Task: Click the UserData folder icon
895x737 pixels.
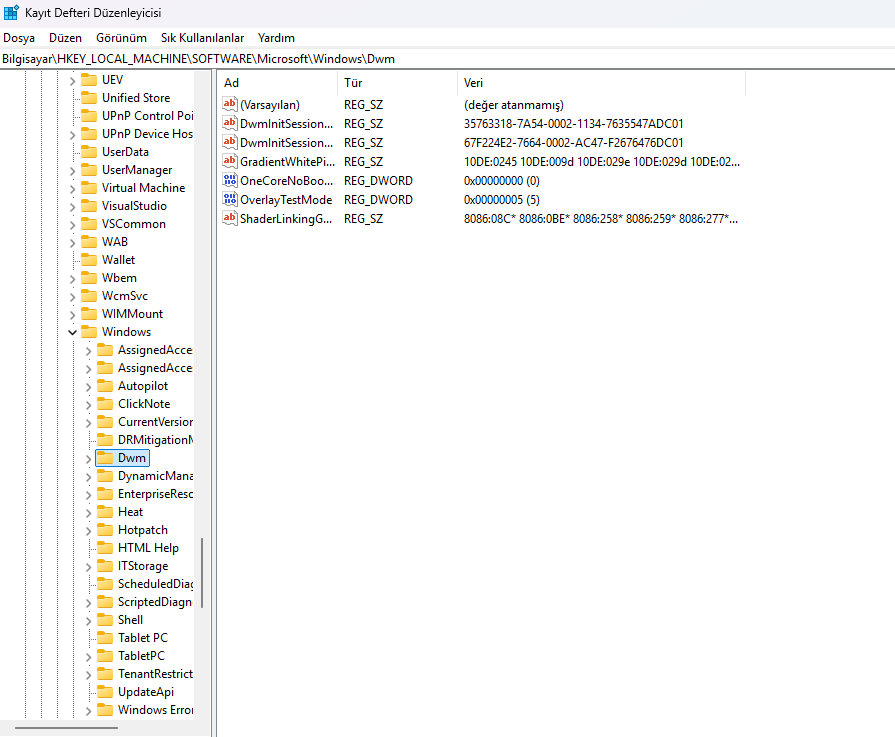Action: point(88,151)
